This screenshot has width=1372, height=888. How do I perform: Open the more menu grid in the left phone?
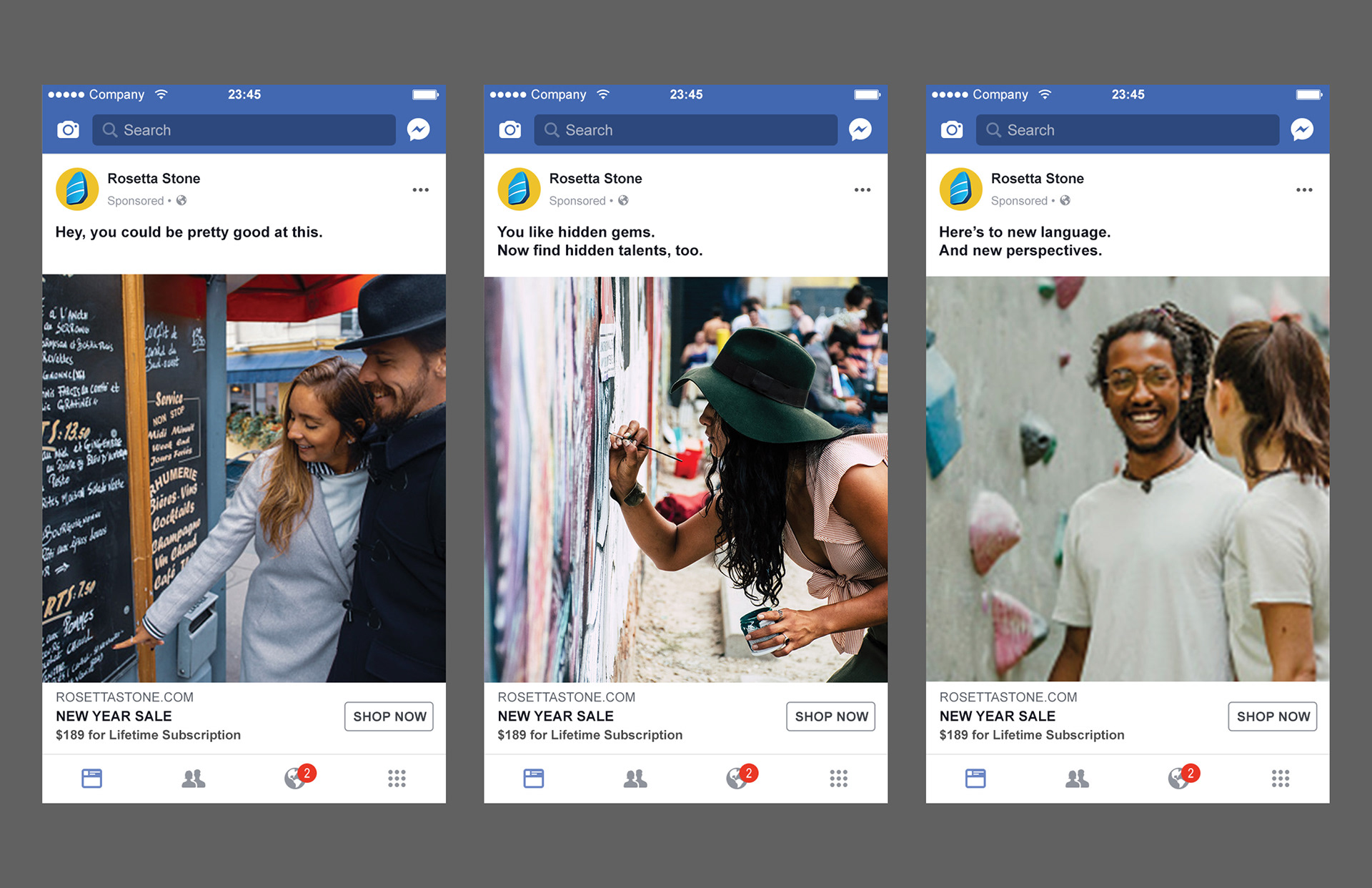(x=397, y=779)
